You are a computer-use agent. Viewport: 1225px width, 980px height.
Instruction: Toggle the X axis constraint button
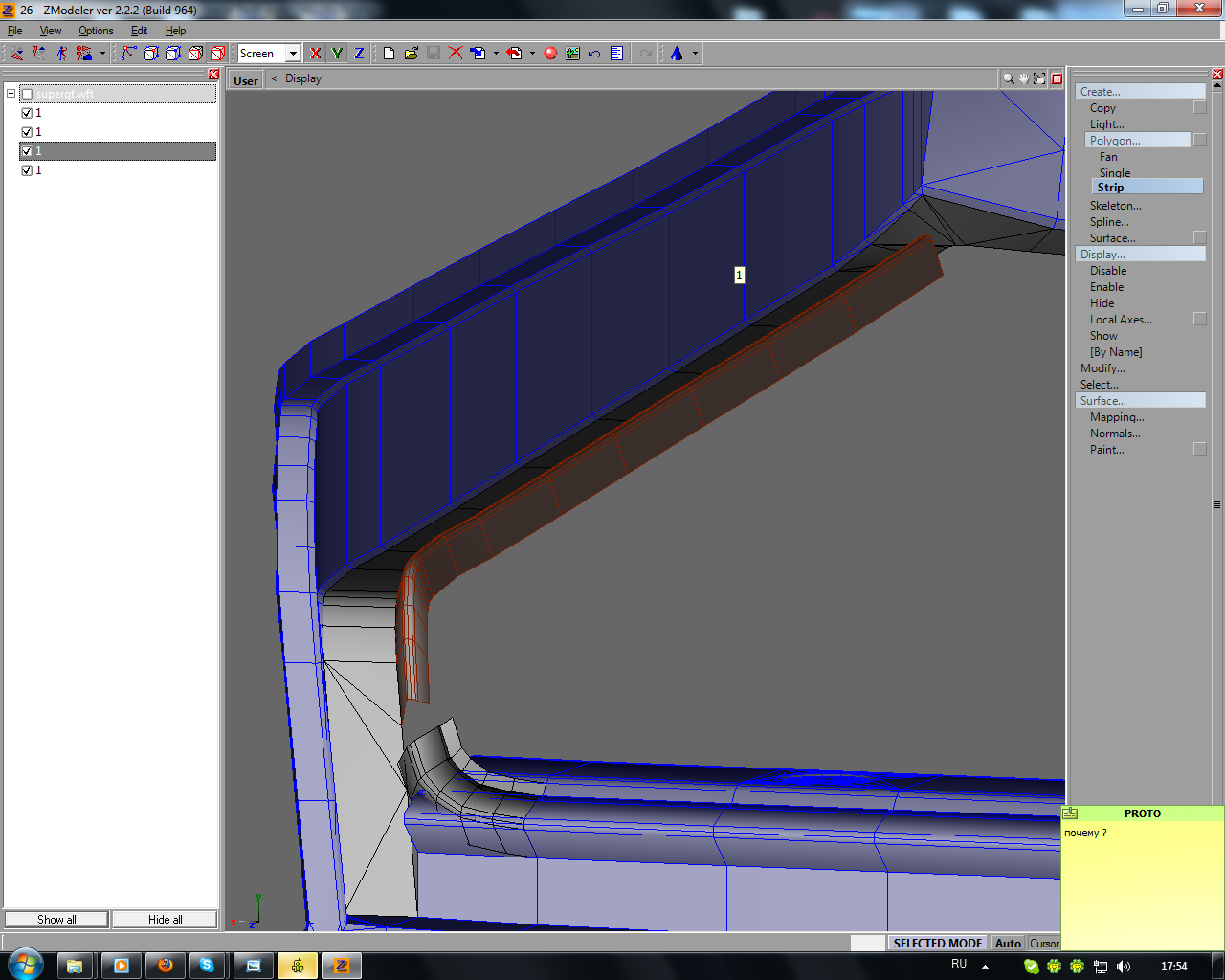(x=316, y=54)
